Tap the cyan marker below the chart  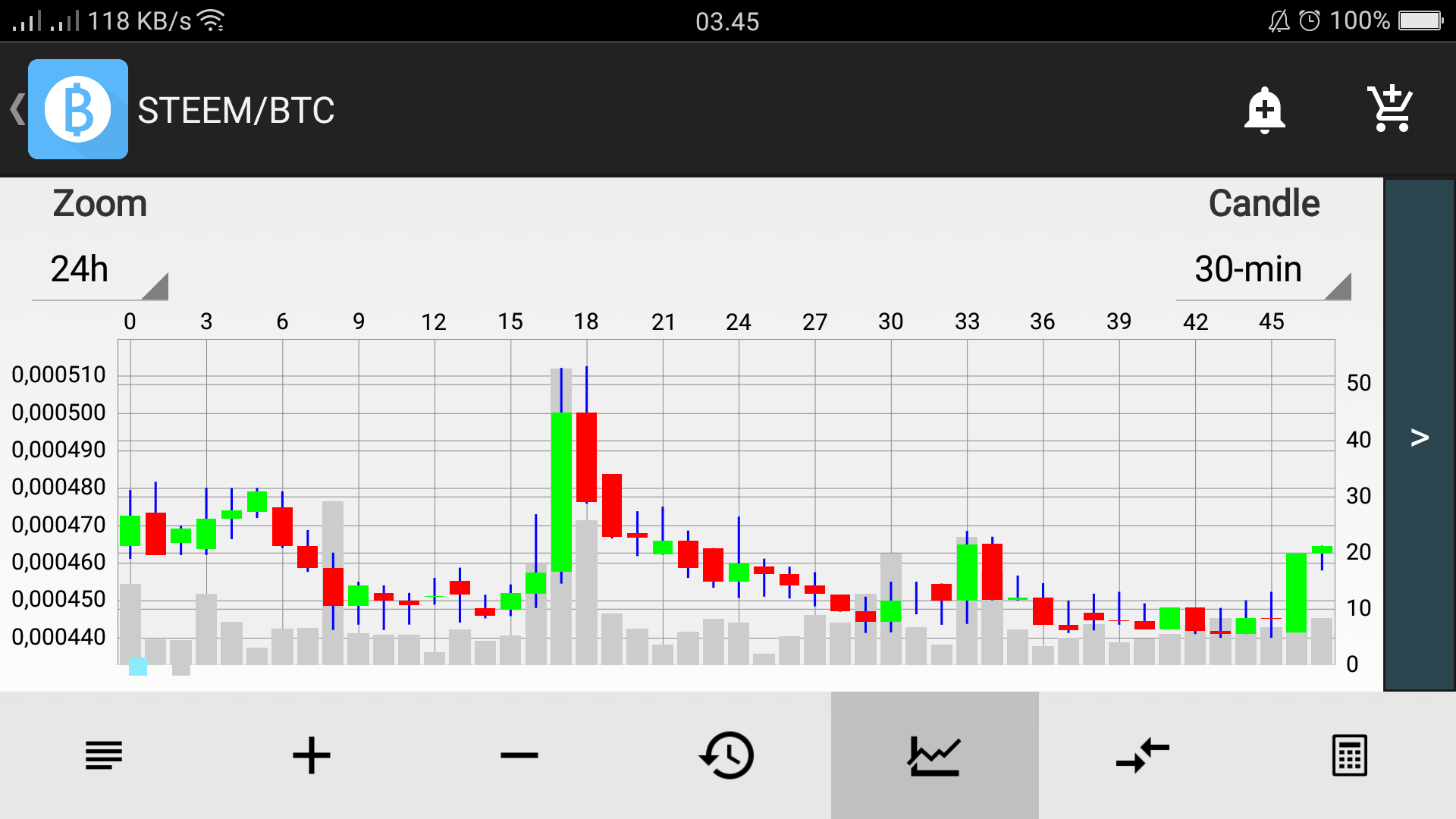138,667
